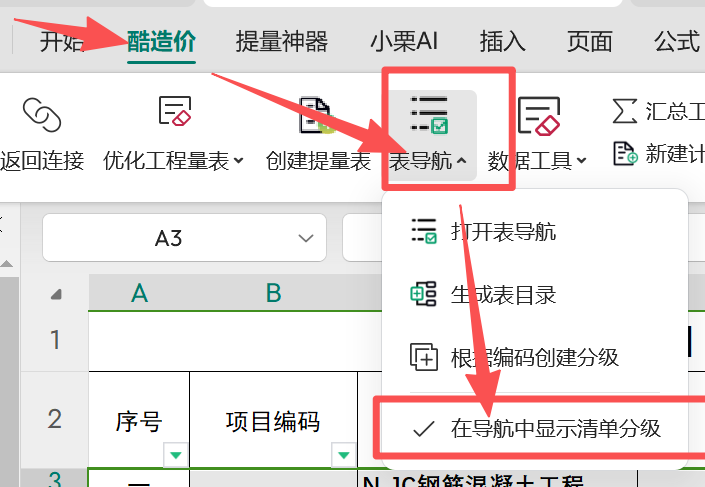
Task: Click the 返回连接 link icon
Action: 41,115
